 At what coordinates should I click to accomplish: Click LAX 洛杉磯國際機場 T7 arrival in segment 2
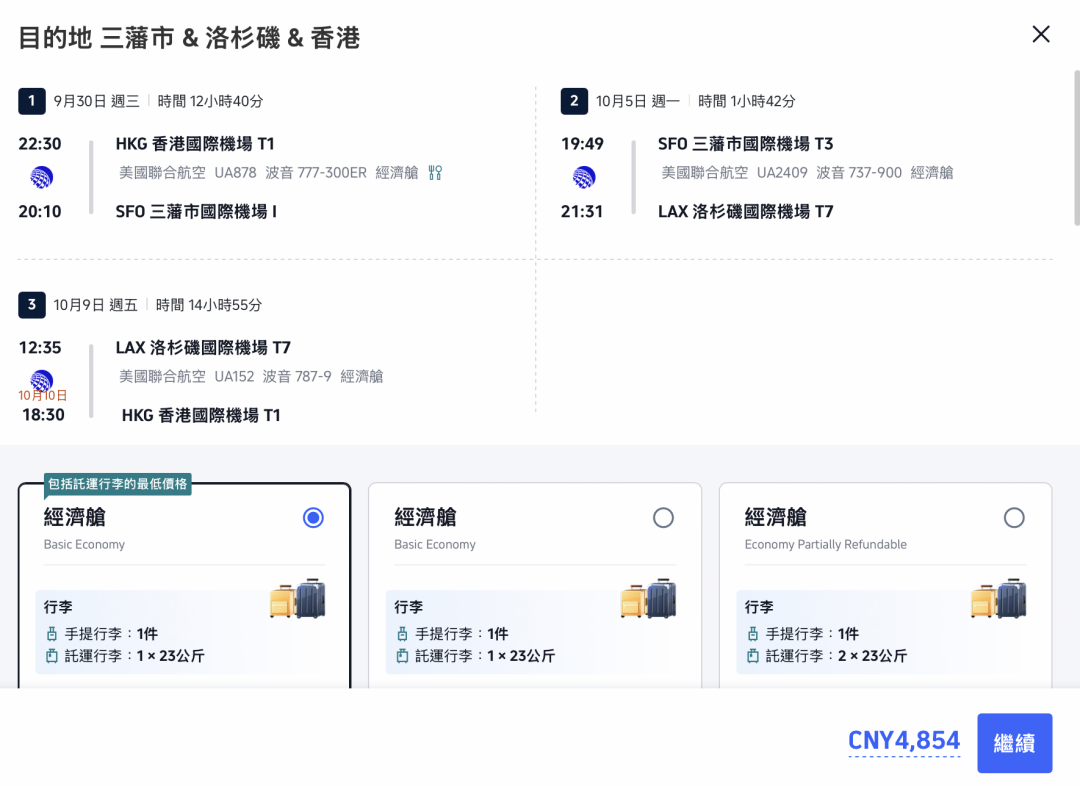click(x=745, y=211)
